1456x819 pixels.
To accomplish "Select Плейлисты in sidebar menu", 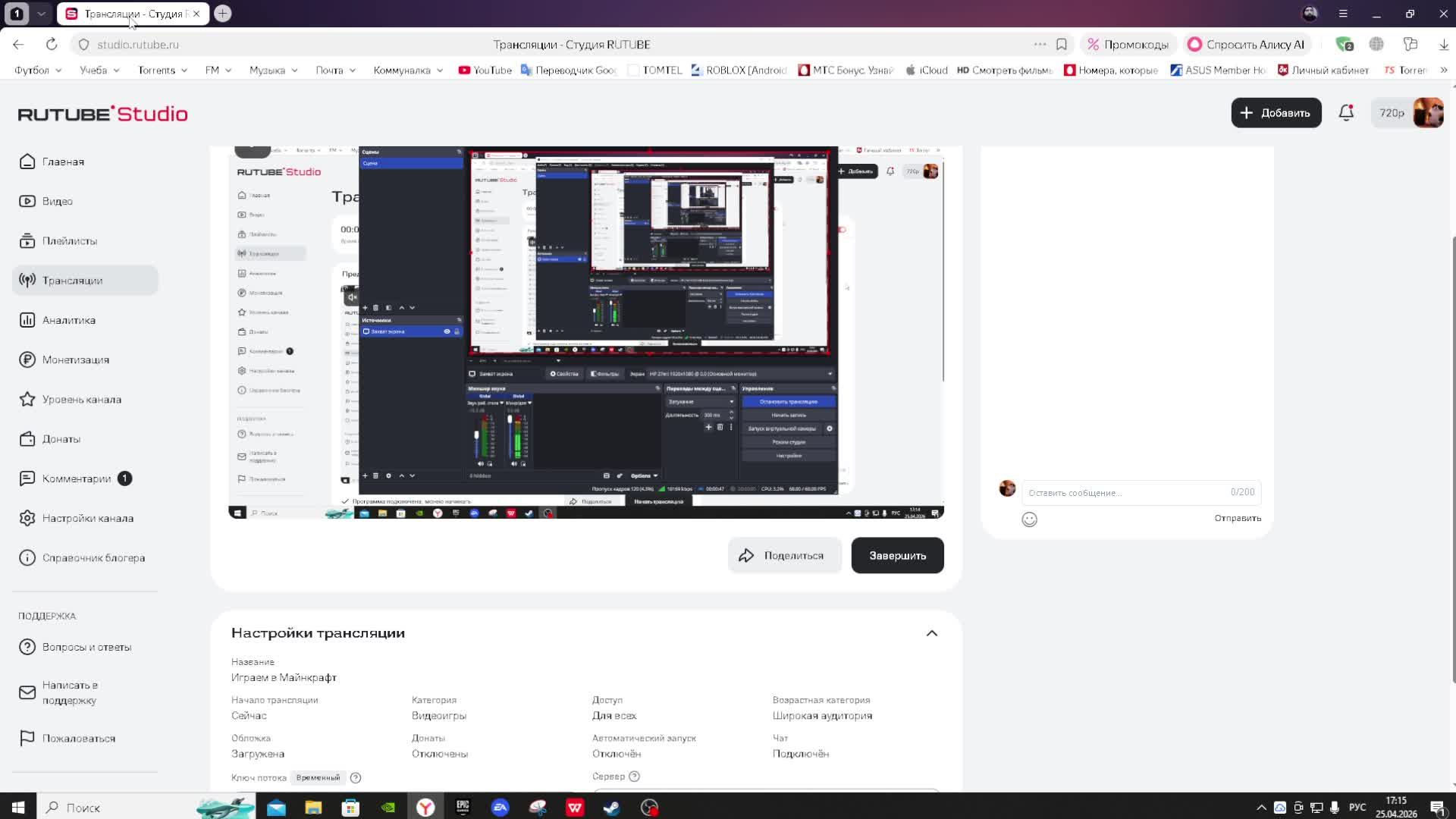I will [69, 241].
